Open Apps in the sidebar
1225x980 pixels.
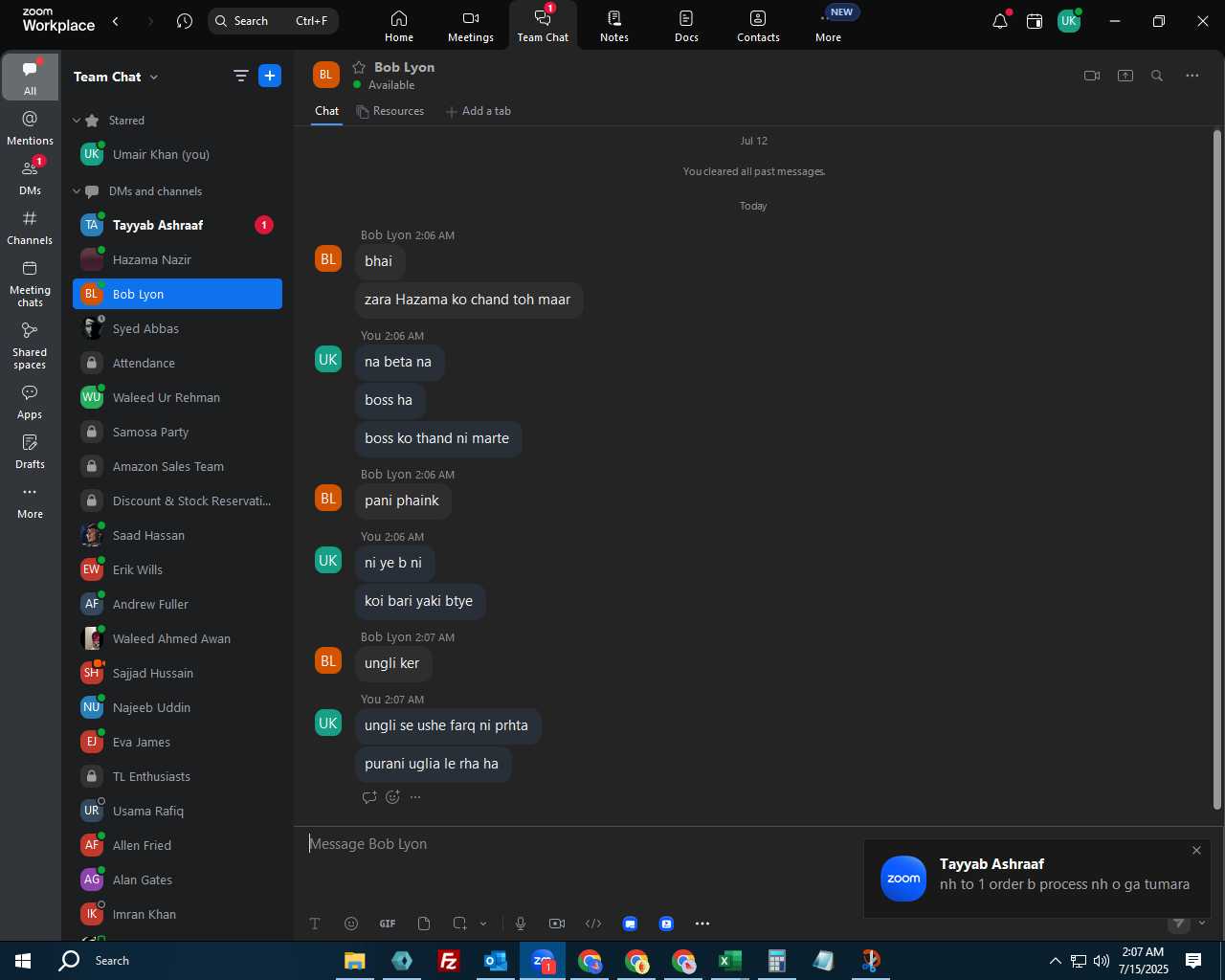(30, 402)
